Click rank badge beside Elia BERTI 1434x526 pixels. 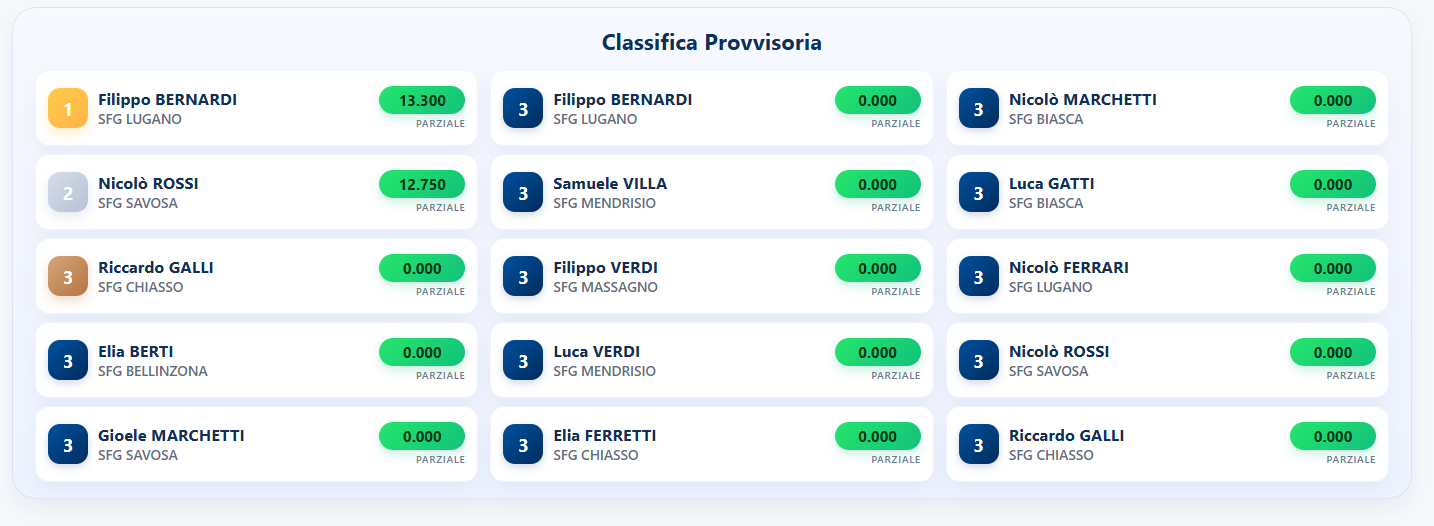click(68, 360)
